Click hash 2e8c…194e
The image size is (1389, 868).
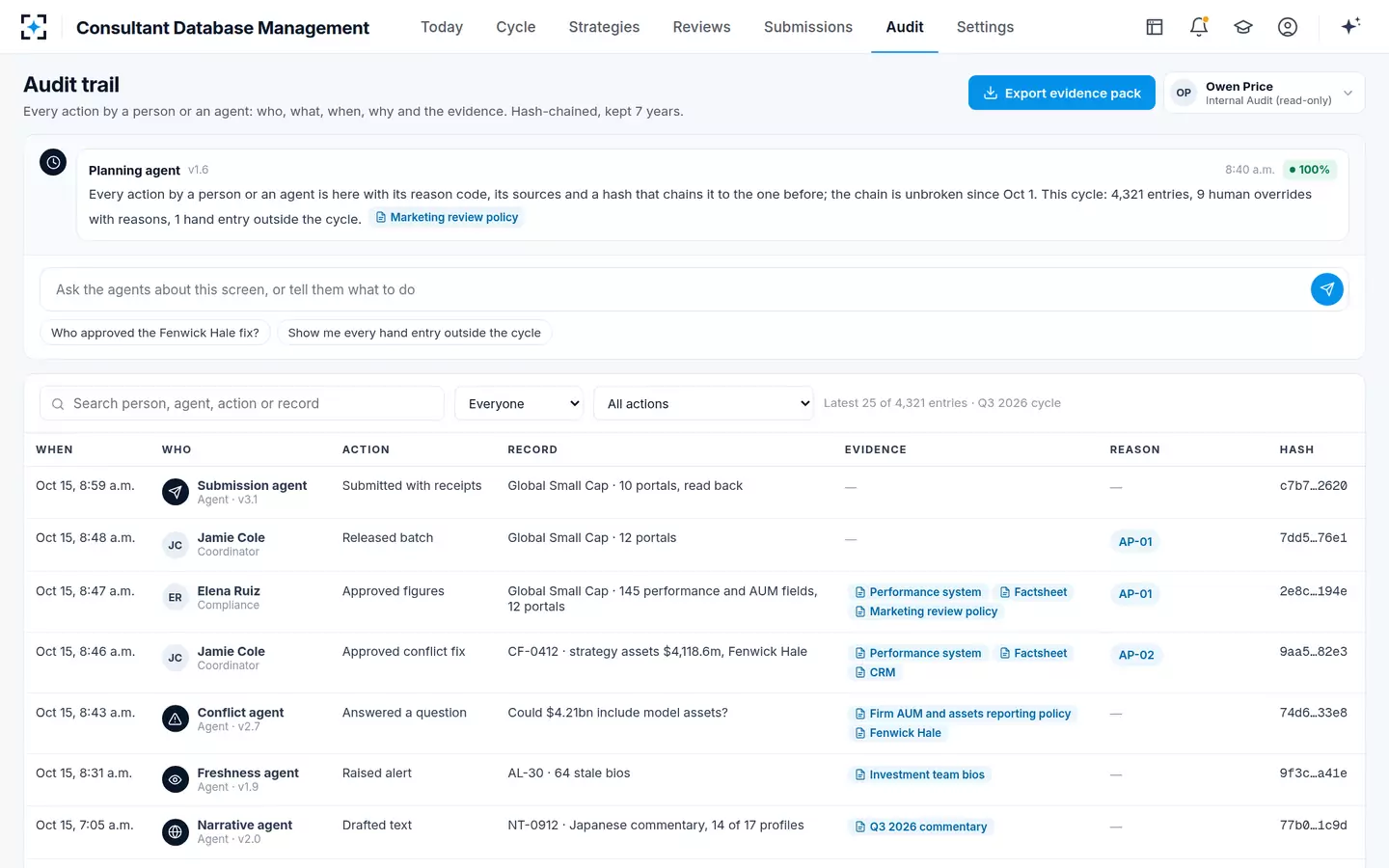pos(1313,591)
